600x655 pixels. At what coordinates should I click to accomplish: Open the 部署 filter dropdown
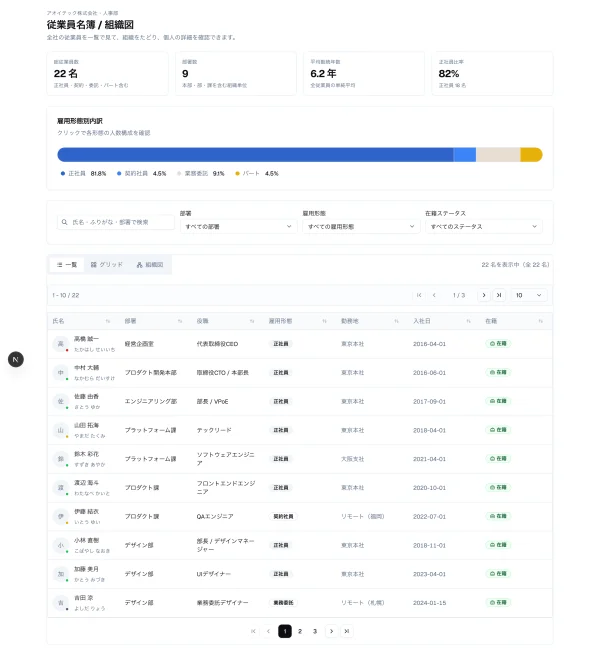[x=239, y=226]
